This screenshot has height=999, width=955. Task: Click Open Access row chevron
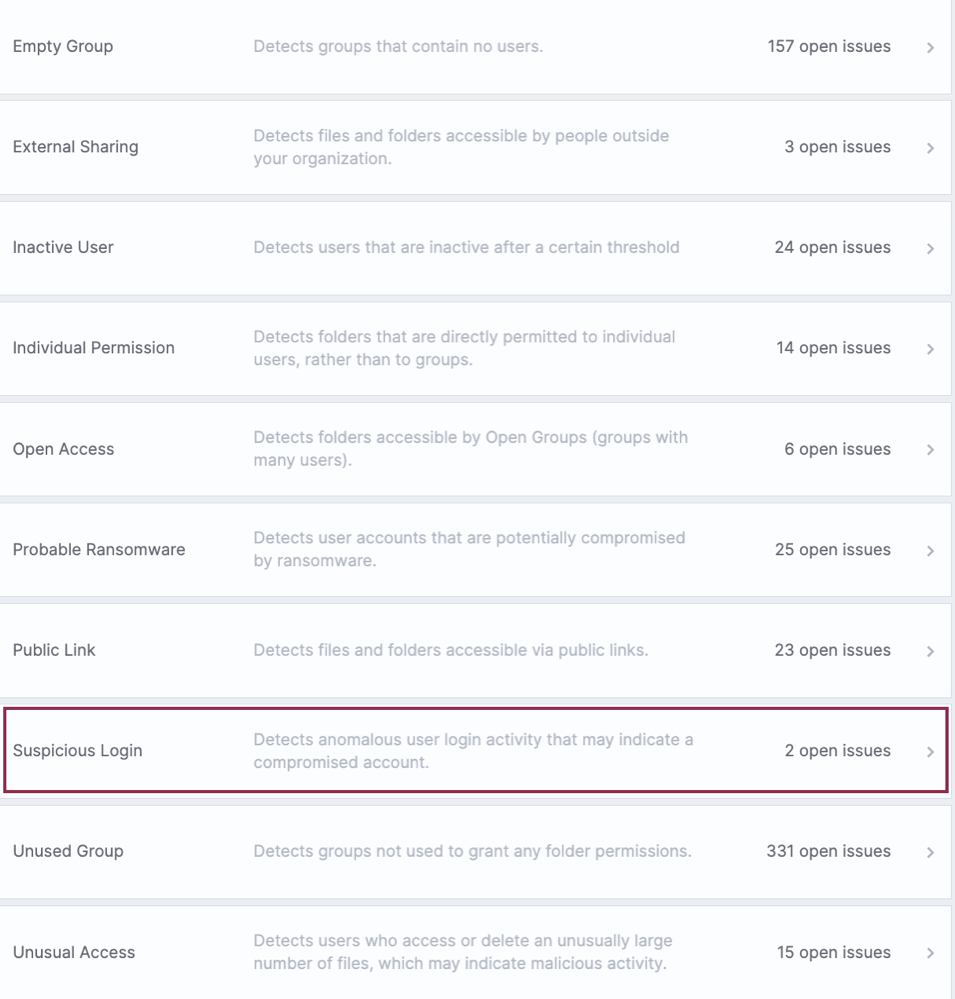click(930, 450)
